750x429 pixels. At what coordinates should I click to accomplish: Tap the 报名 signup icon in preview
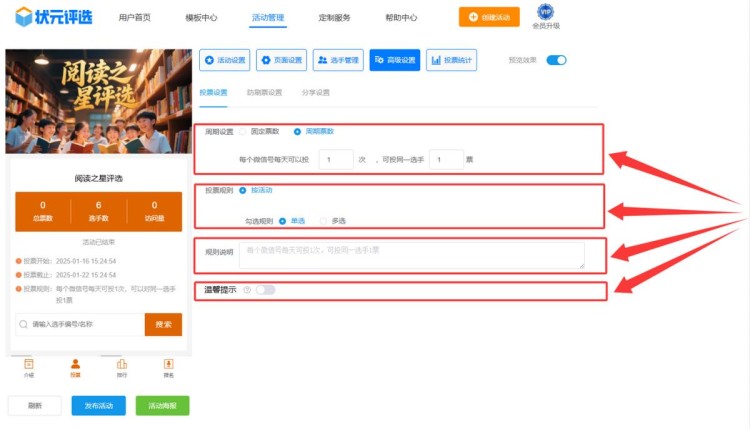tap(168, 365)
